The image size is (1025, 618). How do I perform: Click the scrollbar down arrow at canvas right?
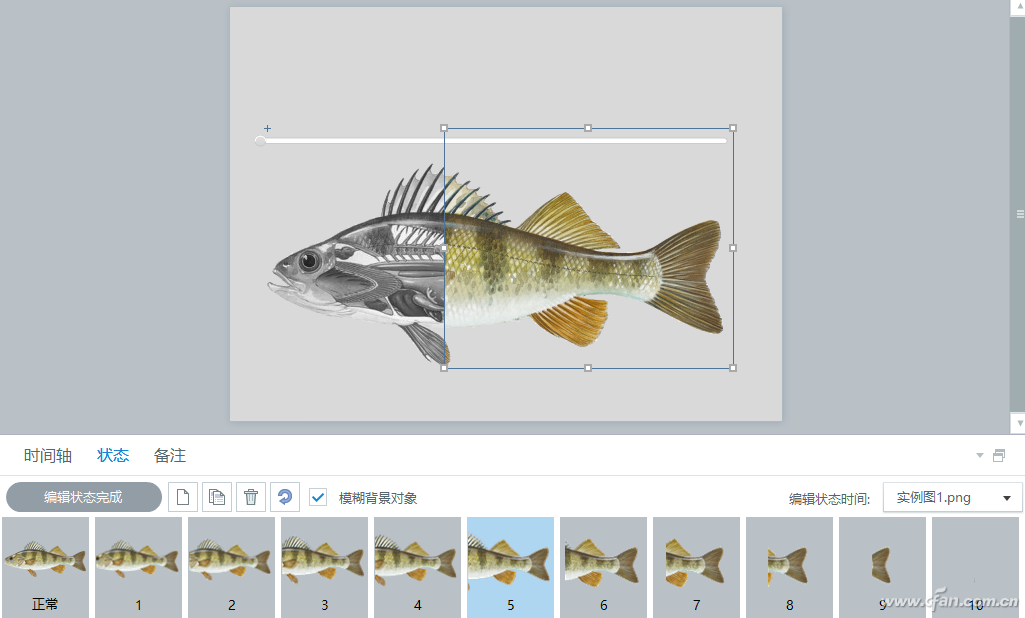coord(1018,423)
